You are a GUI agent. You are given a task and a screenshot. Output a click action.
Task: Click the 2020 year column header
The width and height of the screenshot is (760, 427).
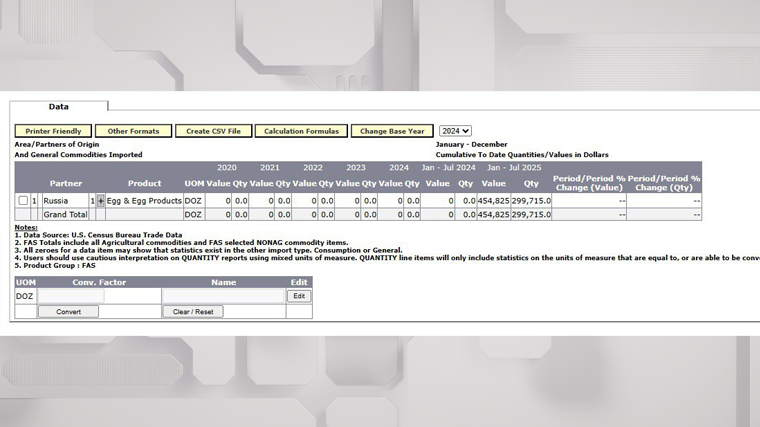click(227, 168)
